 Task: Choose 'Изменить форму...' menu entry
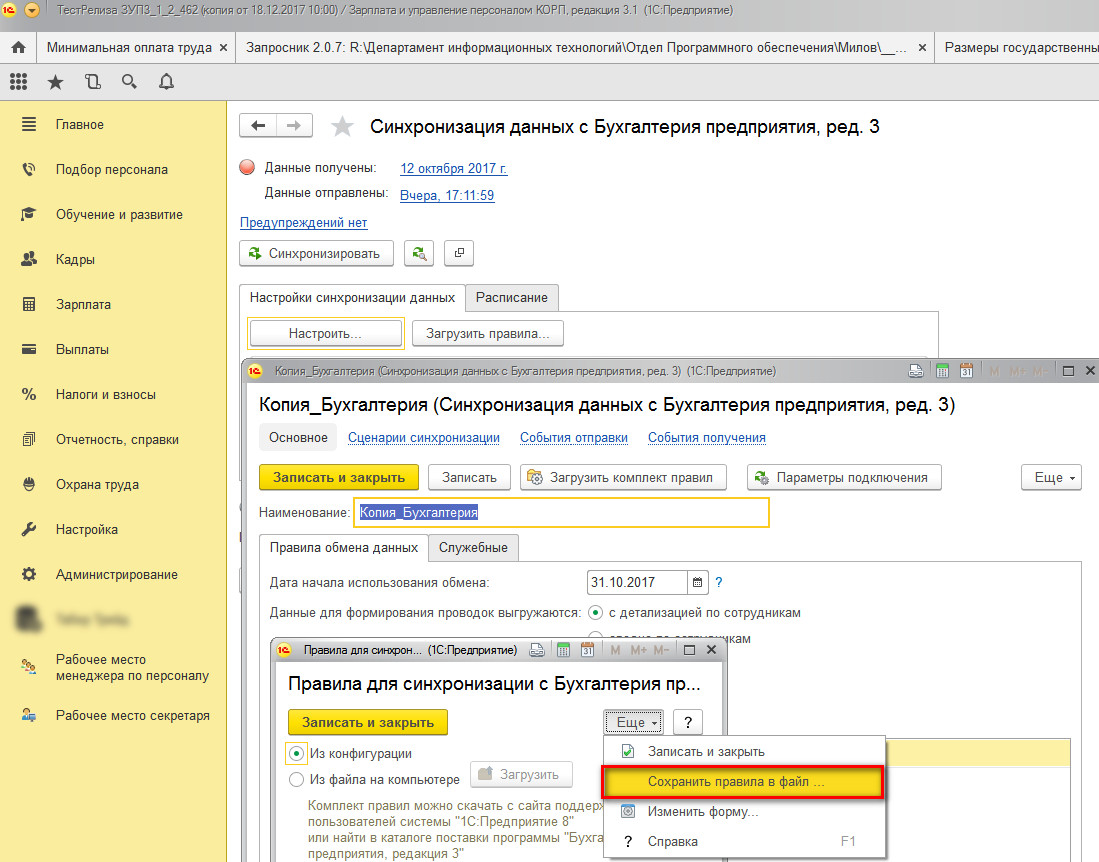point(744,812)
